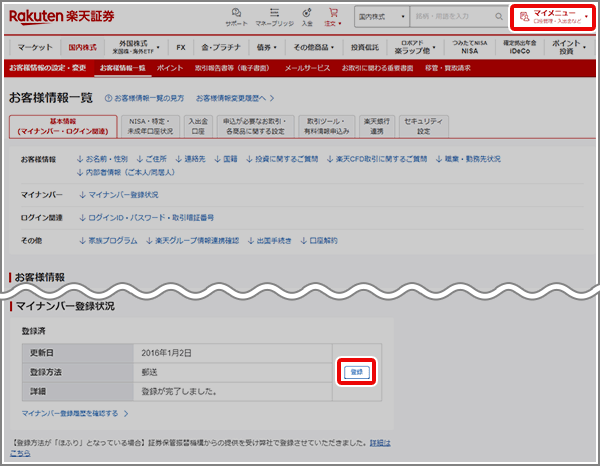
Task: Open the 国内株式 search category dropdown
Action: tap(382, 16)
